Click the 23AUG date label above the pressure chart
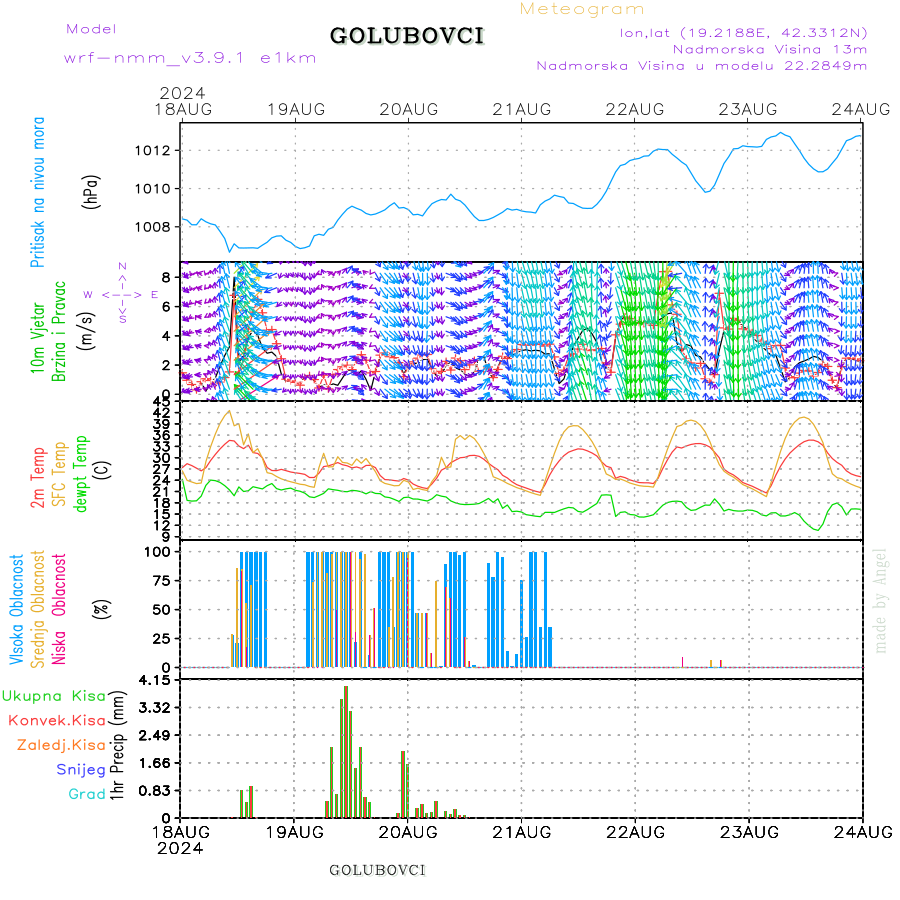Image resolution: width=900 pixels, height=900 pixels. tap(748, 109)
